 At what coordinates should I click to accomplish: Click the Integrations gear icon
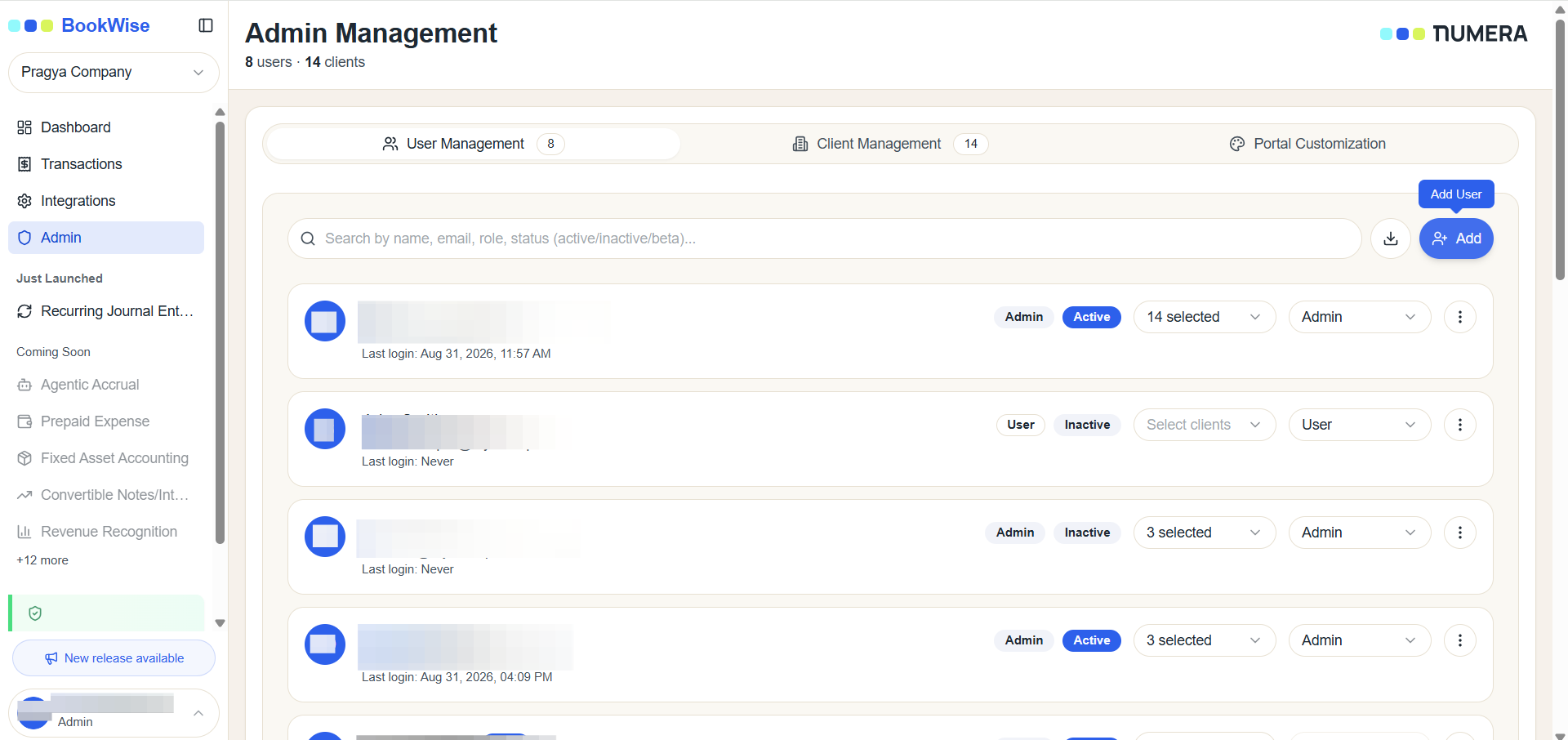tap(24, 201)
